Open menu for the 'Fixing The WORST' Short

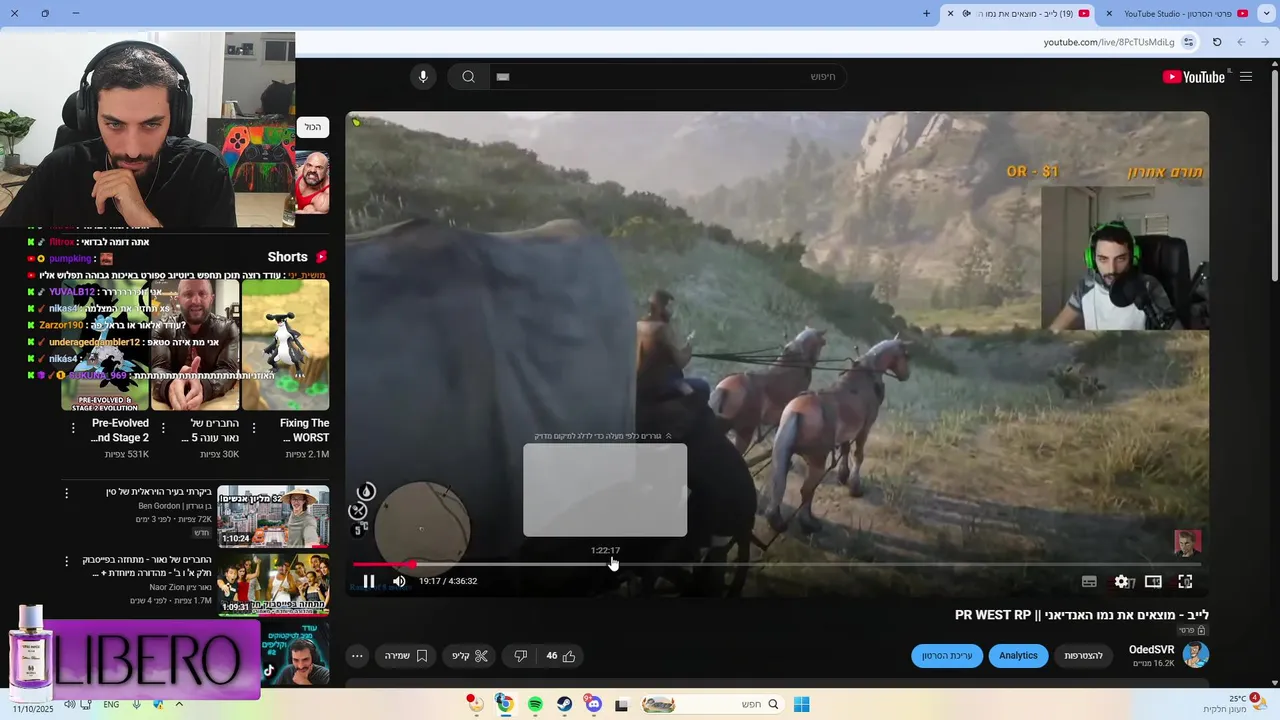pos(254,427)
